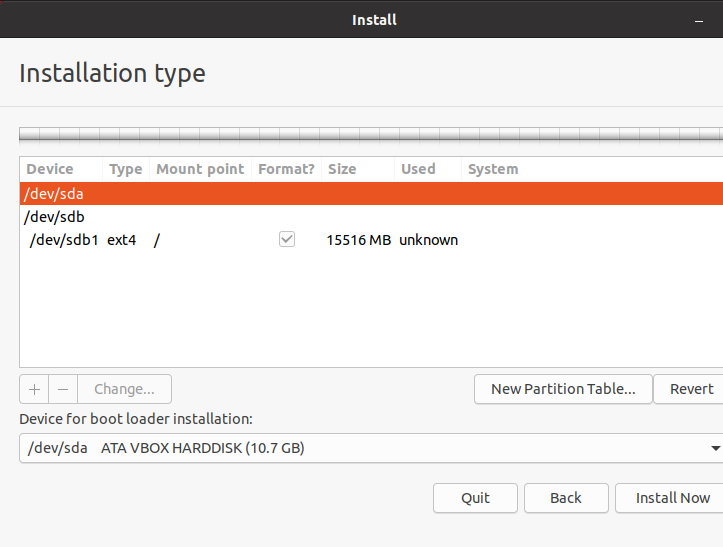Select the /dev/sda row

pyautogui.click(x=370, y=194)
